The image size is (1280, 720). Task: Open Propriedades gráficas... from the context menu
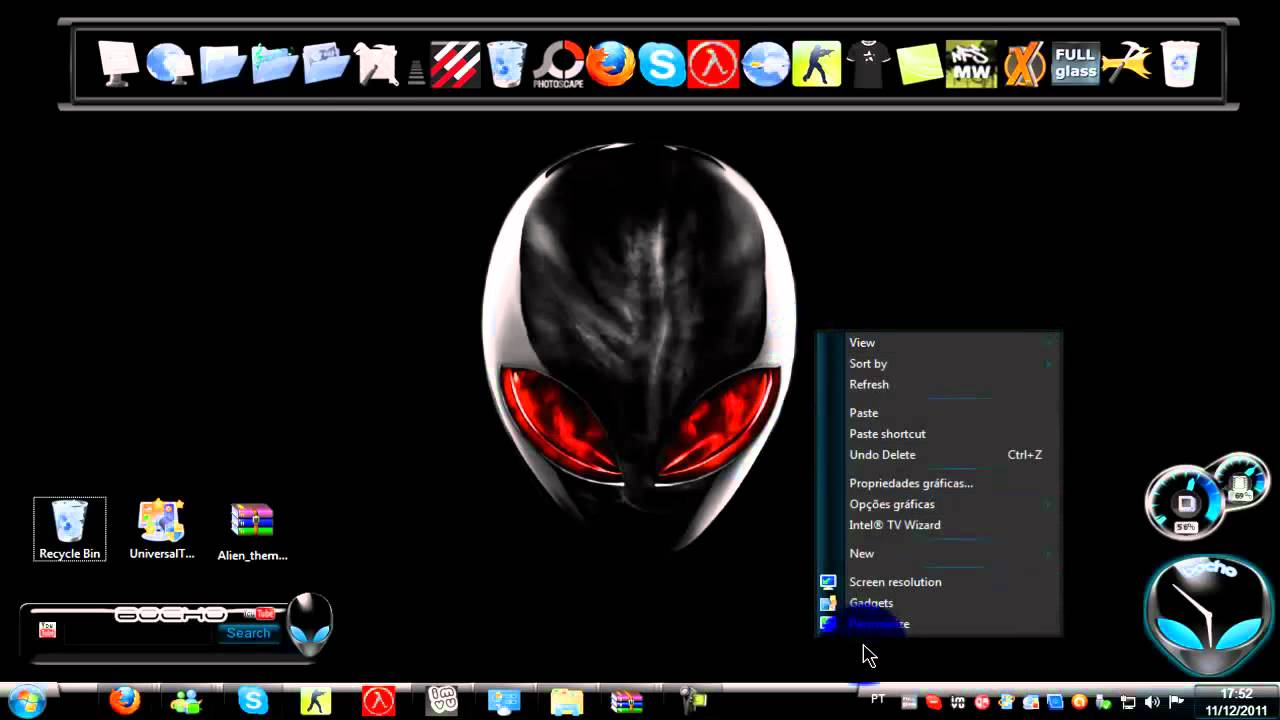tap(939, 483)
